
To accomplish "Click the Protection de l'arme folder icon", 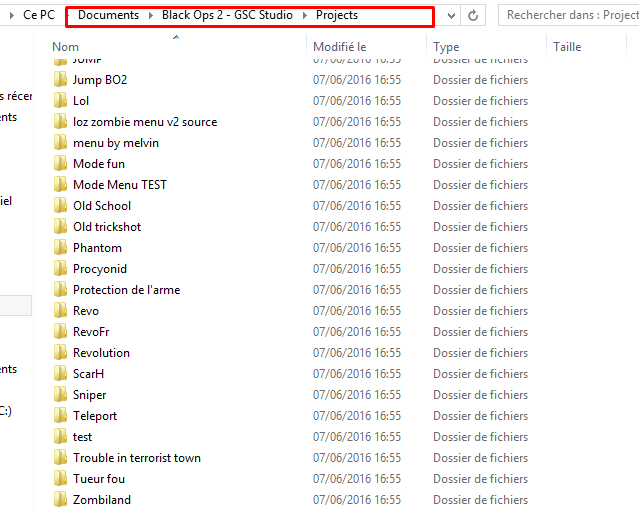I will [x=60, y=289].
